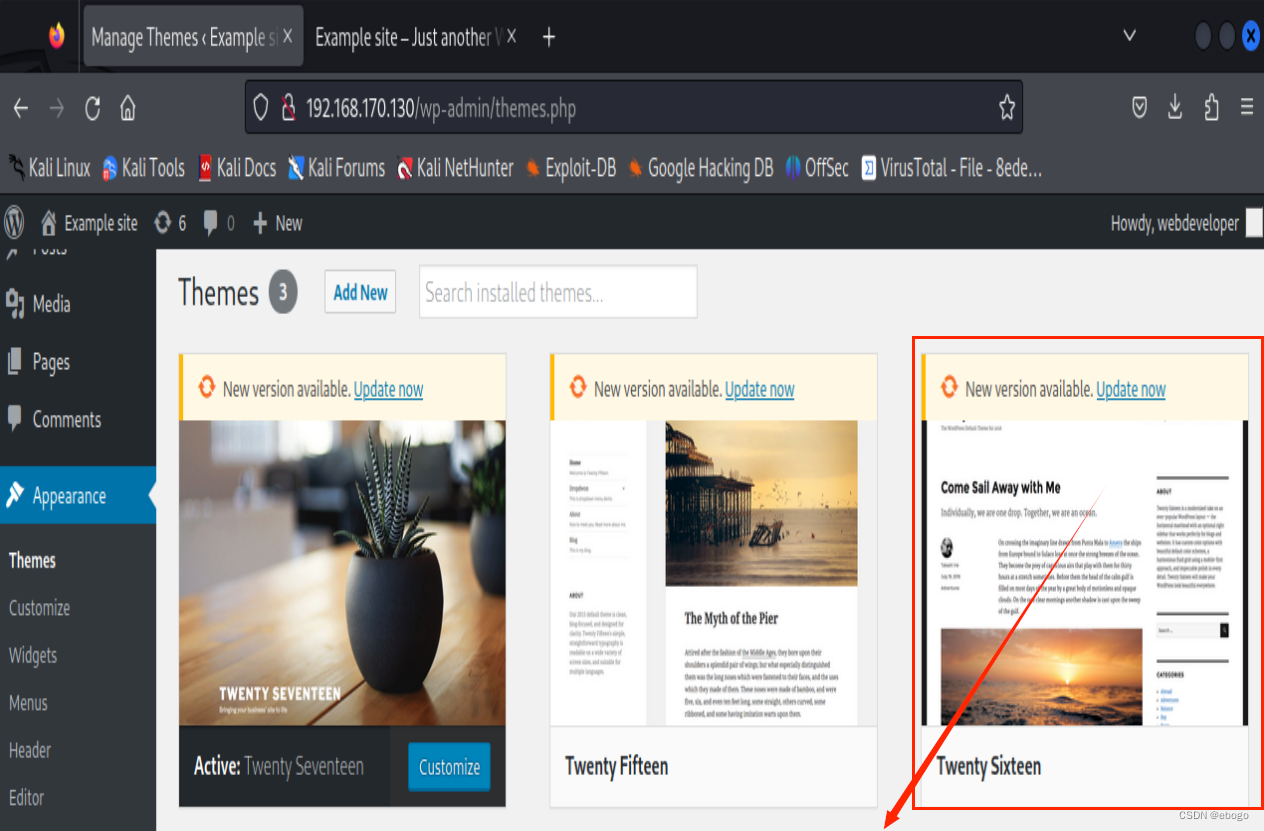Click the insecure connection padlock icon
Screen dimensions: 1264x831
coord(288,108)
